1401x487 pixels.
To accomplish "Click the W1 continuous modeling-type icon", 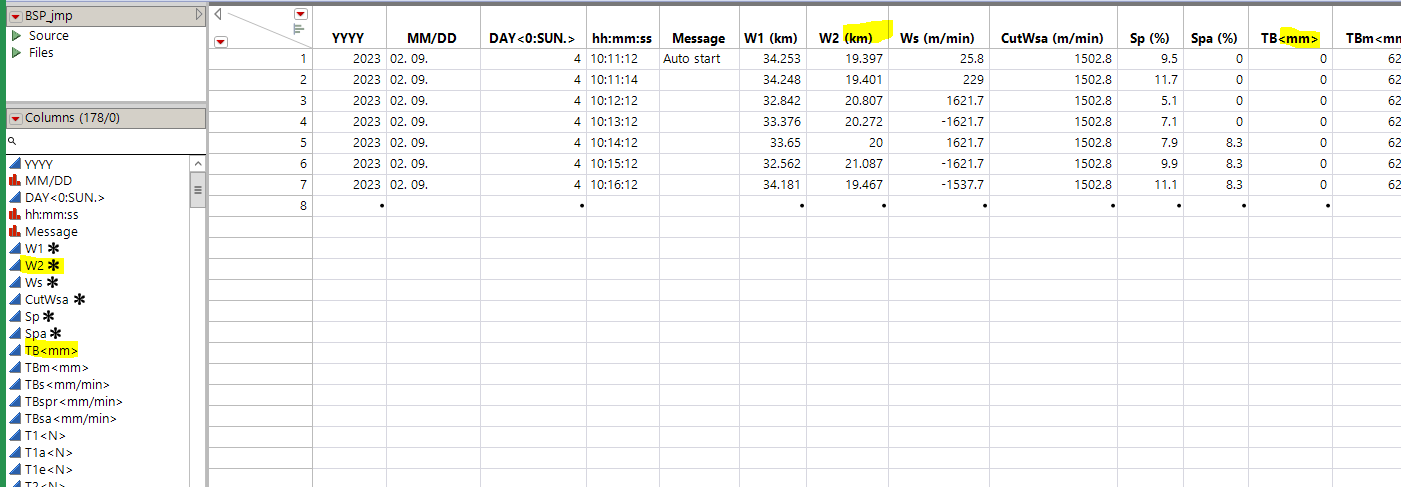I will pyautogui.click(x=15, y=249).
